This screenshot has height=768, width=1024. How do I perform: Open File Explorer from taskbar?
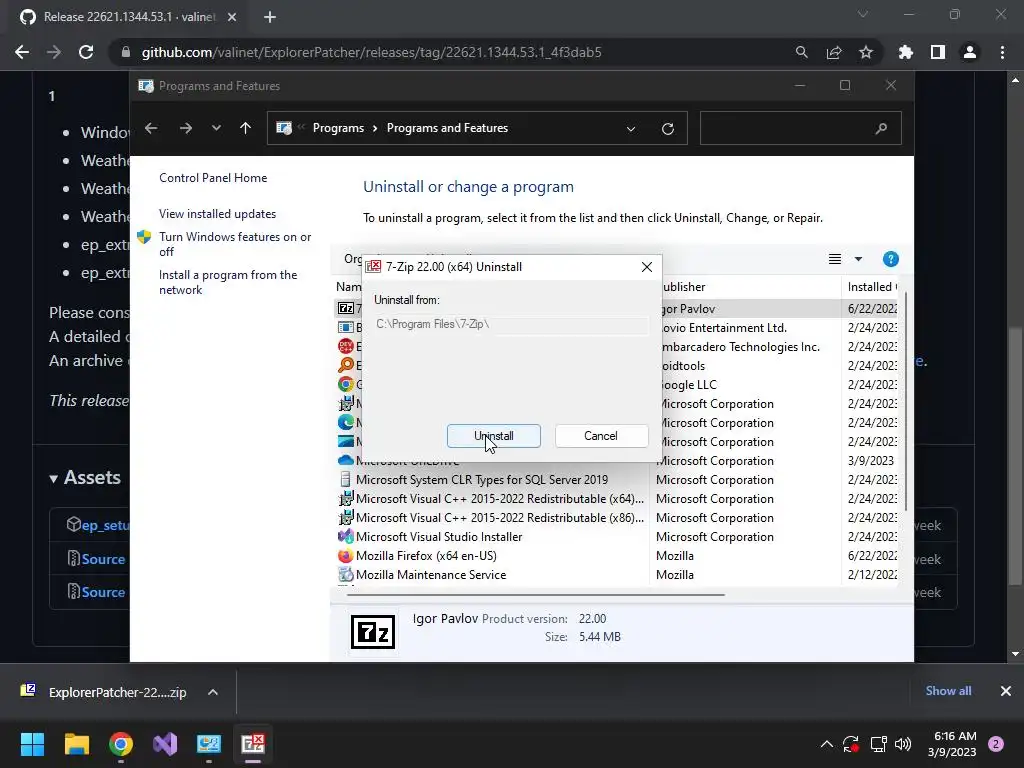[76, 744]
